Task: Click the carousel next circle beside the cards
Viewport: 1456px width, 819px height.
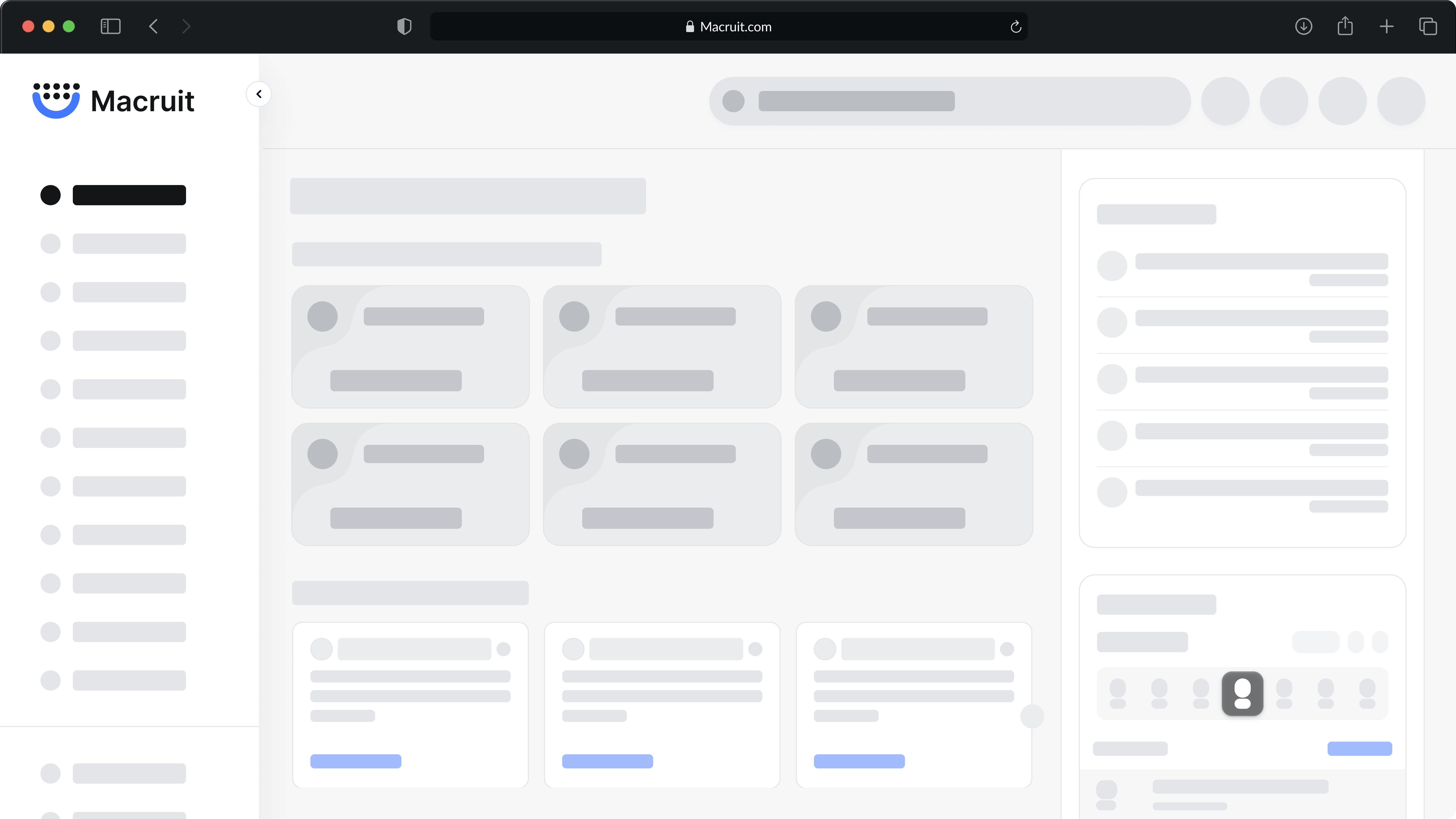Action: point(1032,717)
